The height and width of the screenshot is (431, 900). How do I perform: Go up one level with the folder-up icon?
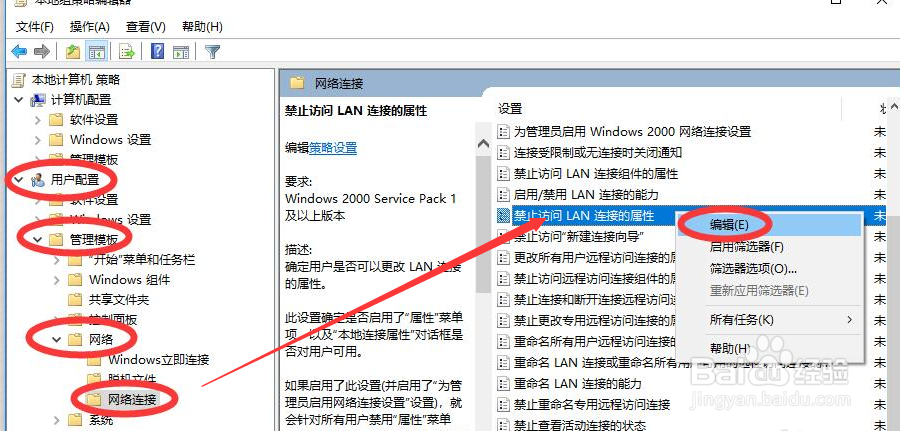click(73, 52)
